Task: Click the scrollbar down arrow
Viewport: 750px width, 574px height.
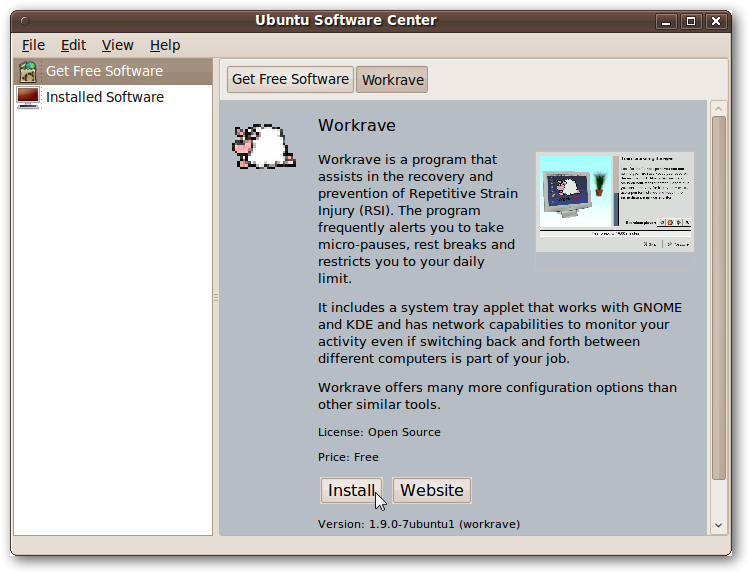Action: click(x=718, y=525)
